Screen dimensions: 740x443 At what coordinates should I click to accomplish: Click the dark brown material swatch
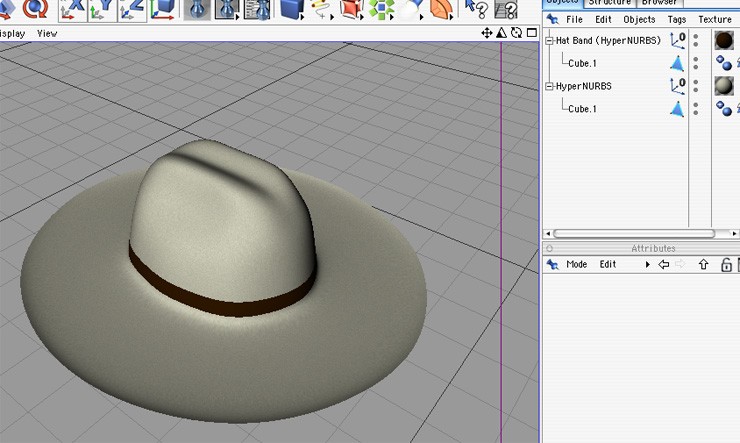tap(723, 41)
